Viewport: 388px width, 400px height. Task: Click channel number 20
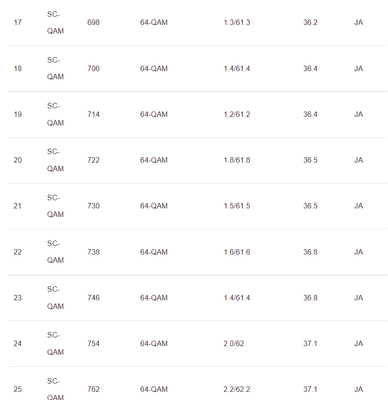[x=18, y=160]
